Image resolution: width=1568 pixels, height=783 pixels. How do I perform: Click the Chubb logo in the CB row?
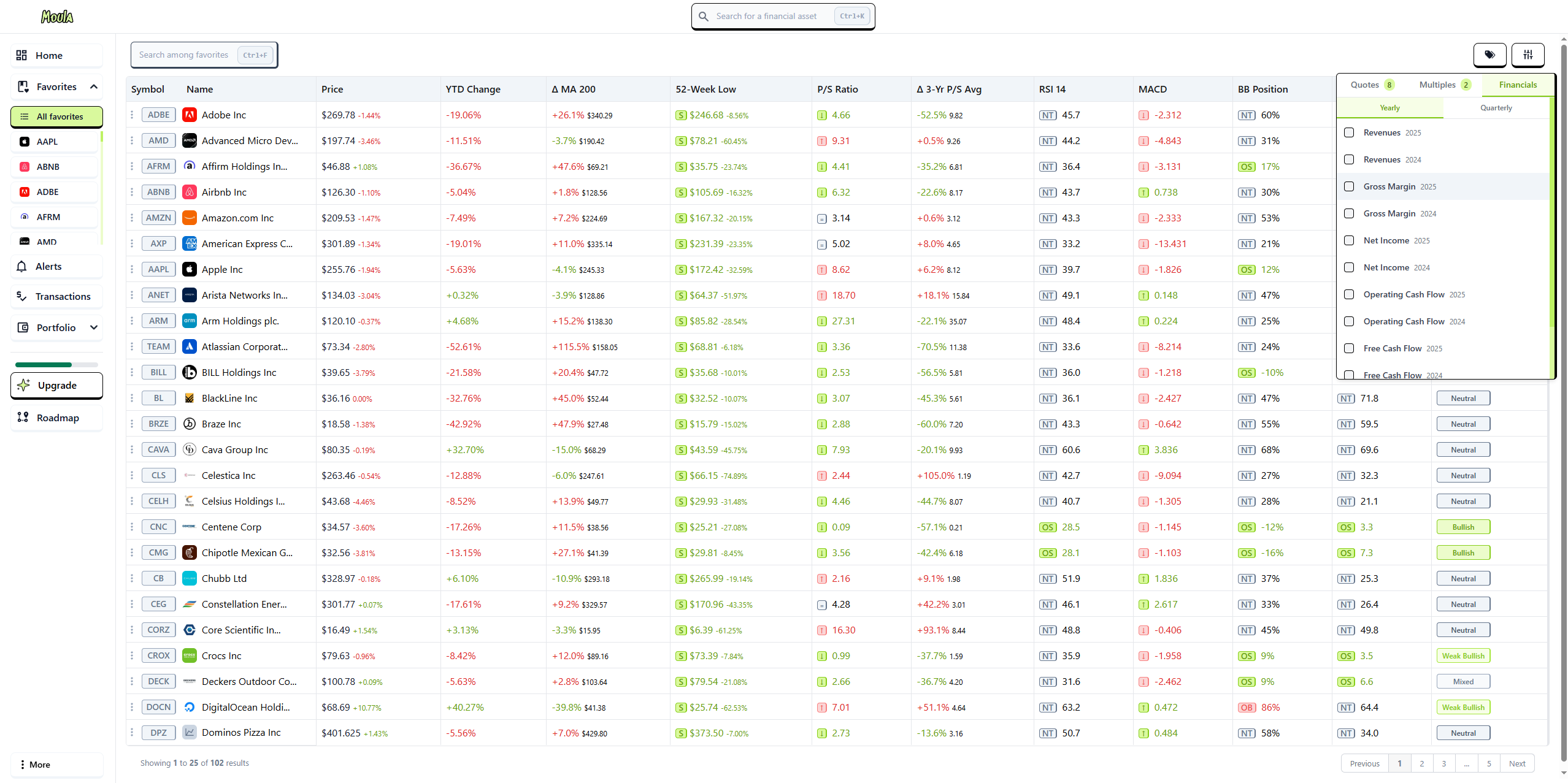click(190, 578)
